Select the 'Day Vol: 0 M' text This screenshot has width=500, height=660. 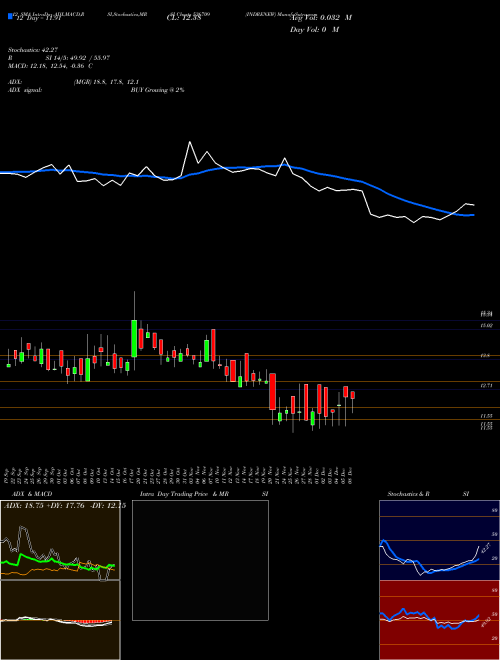[314, 29]
